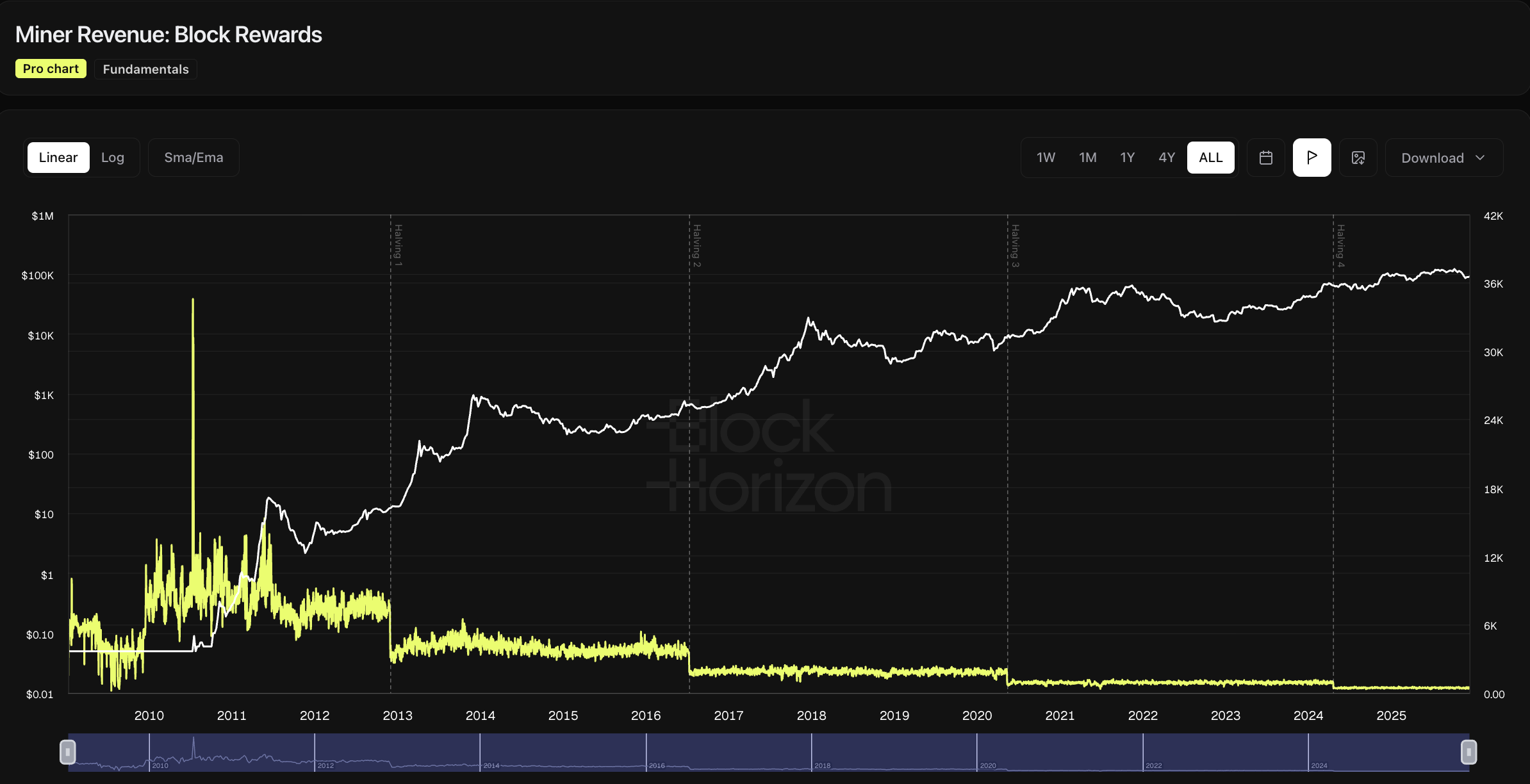Select the 4Y time range

[1167, 158]
